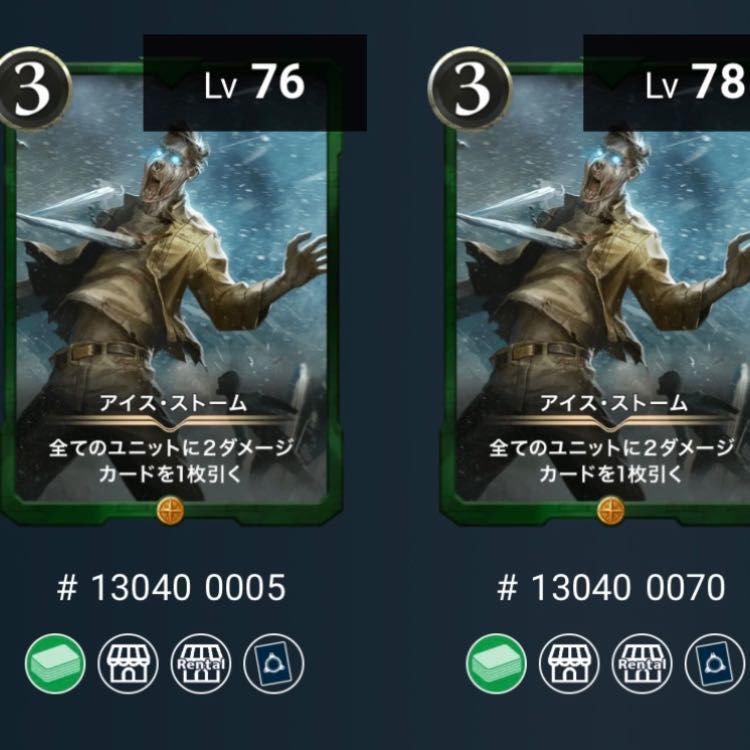Click the Lv 76 level label
The height and width of the screenshot is (750, 750).
[255, 83]
